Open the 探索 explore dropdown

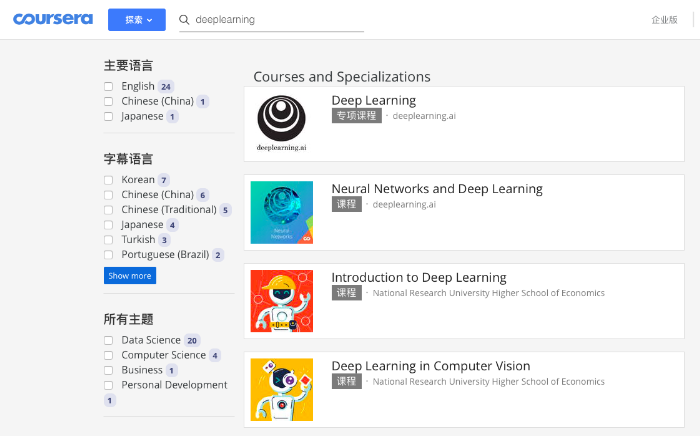coord(137,20)
